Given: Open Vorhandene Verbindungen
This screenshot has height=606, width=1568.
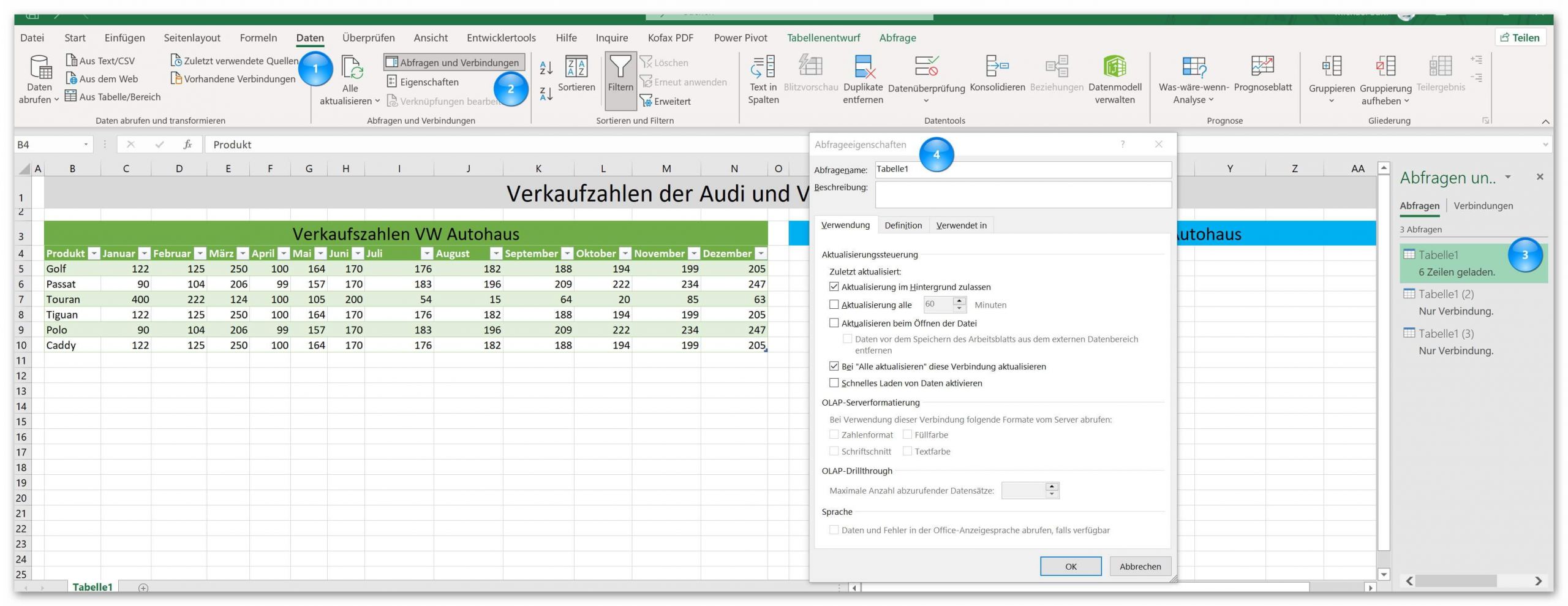Looking at the screenshot, I should 233,78.
